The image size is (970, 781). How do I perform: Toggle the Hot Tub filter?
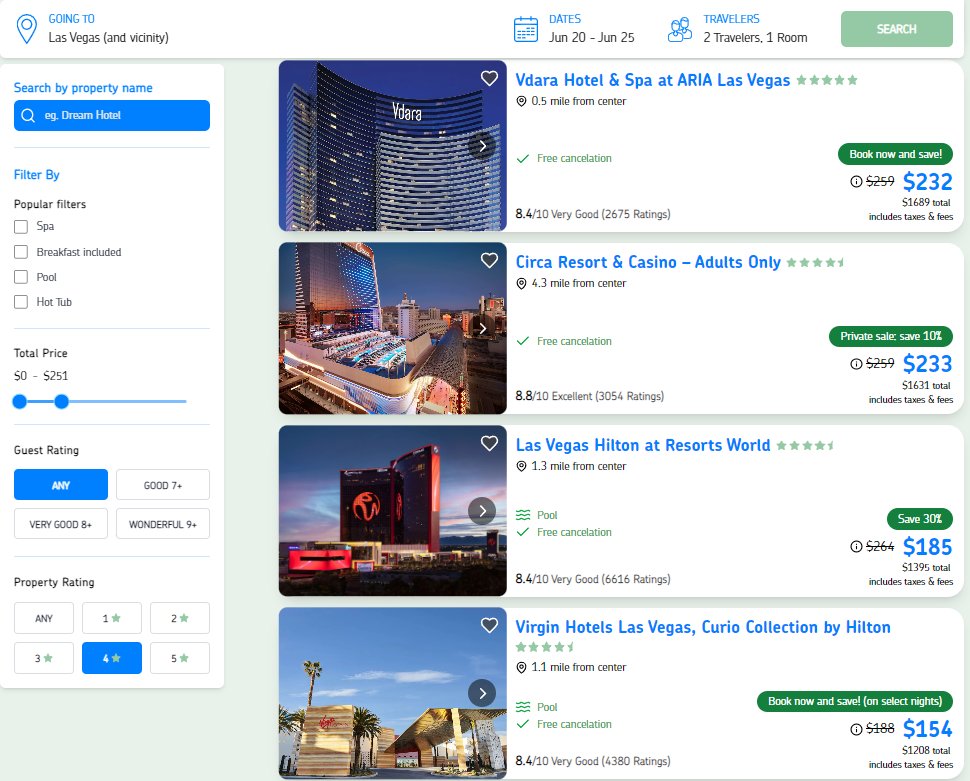[21, 301]
